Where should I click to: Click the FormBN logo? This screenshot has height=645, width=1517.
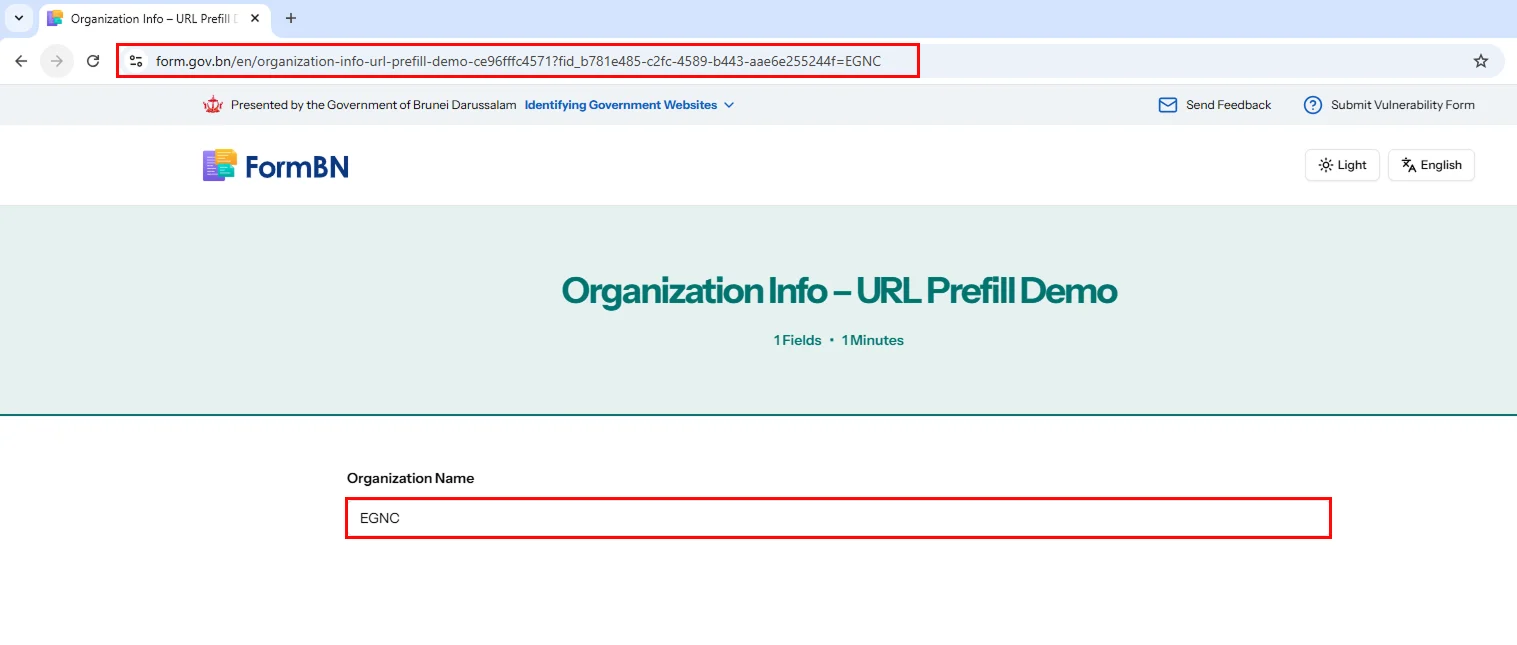[276, 166]
